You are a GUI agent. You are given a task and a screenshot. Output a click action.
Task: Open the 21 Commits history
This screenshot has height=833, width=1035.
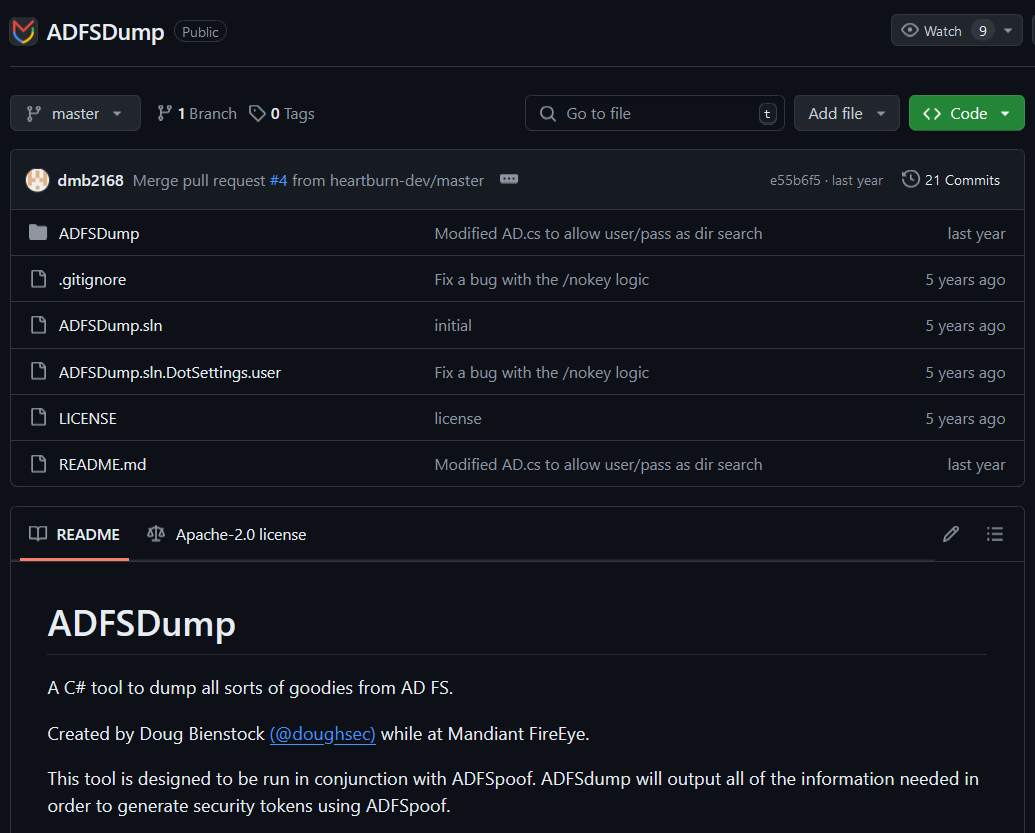[x=951, y=180]
